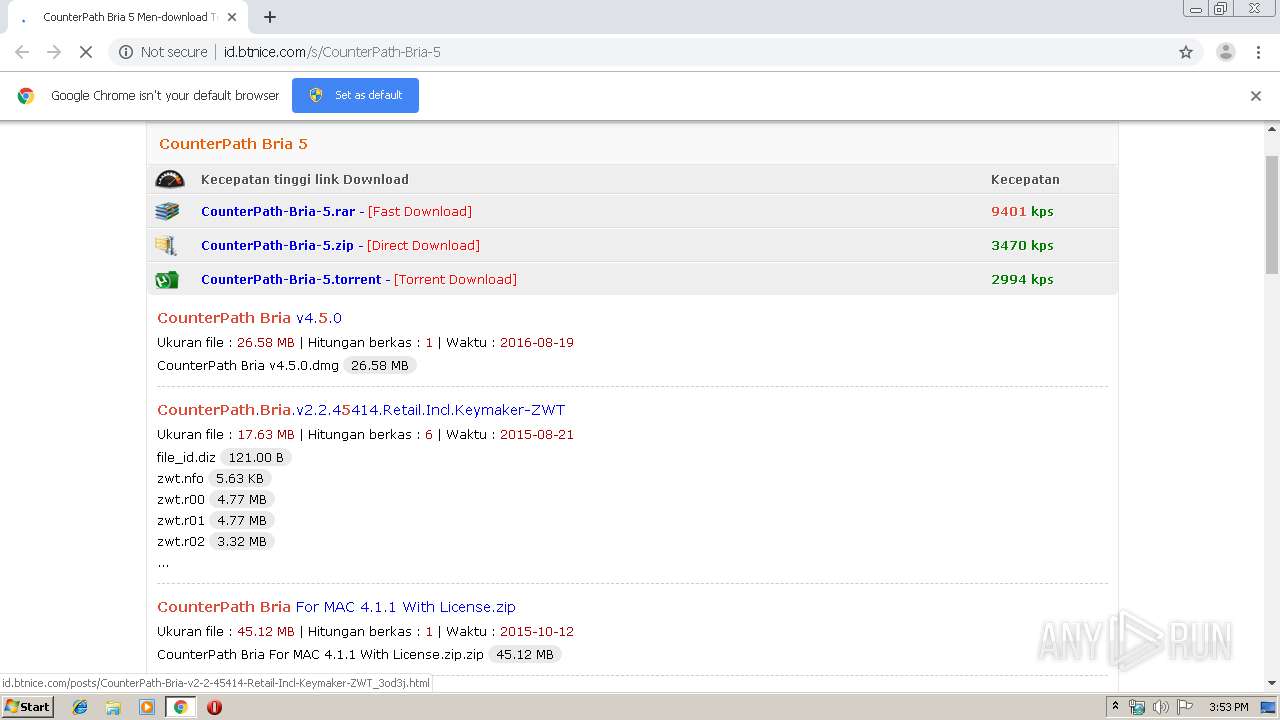Click the 3:53 PM taskbar clock

pyautogui.click(x=1228, y=707)
